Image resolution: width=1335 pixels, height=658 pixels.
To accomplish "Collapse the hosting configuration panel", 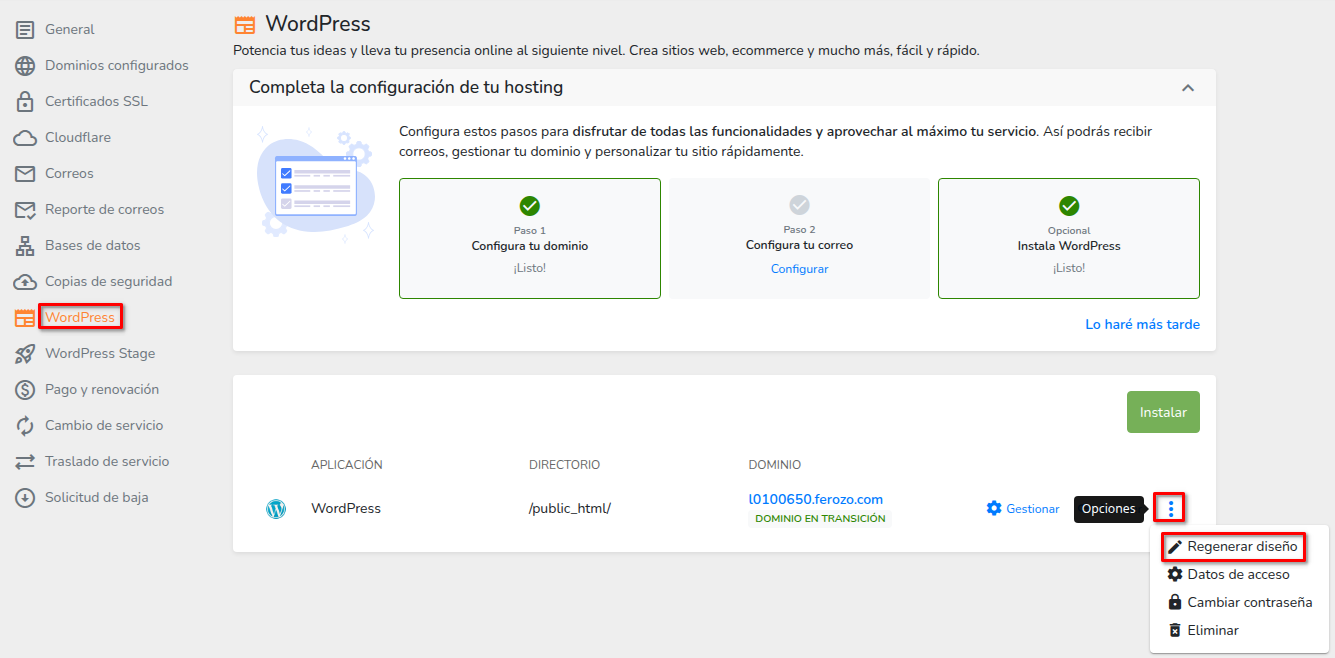I will [1187, 88].
